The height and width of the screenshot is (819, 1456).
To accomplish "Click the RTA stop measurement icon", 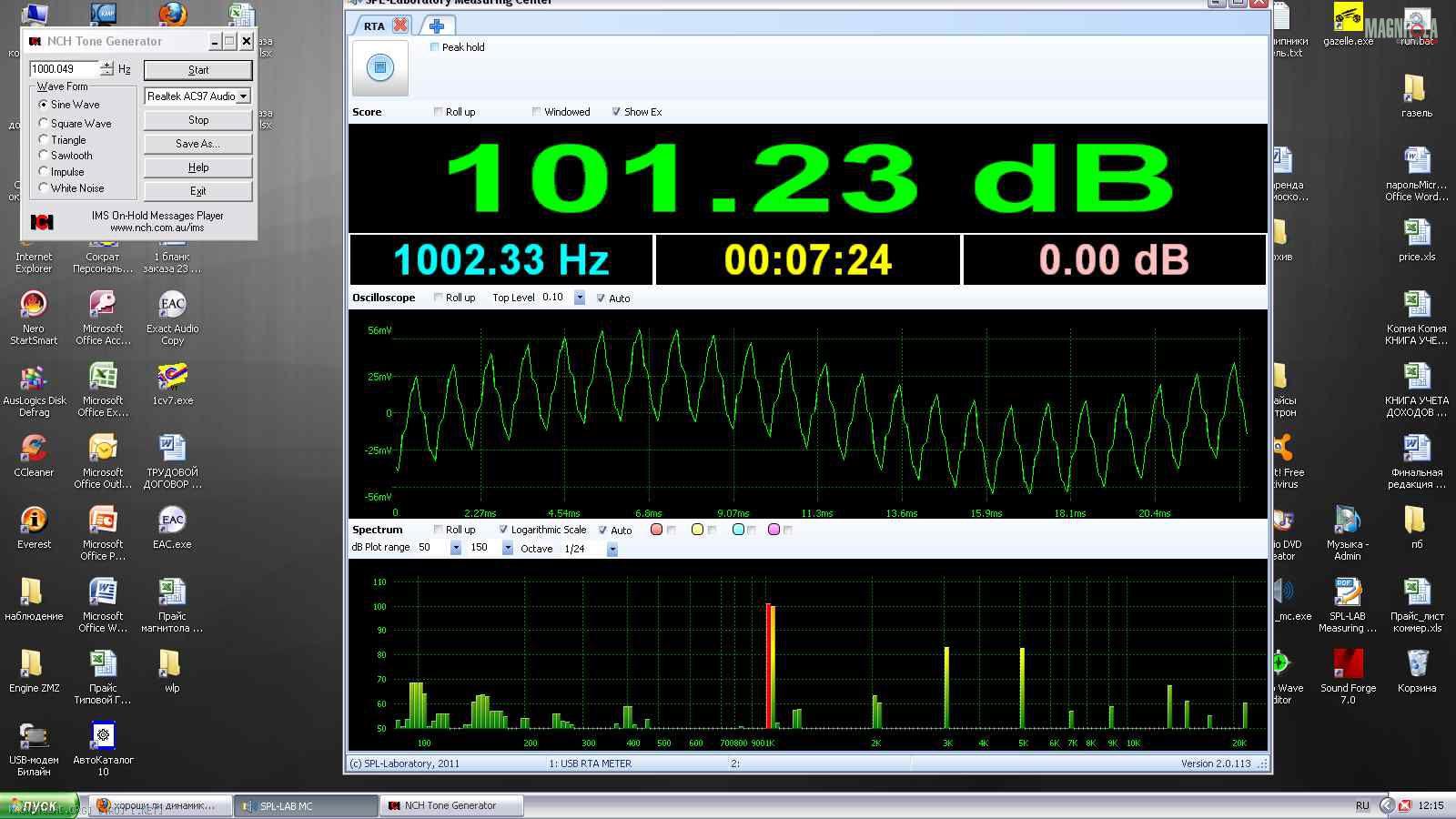I will [379, 67].
